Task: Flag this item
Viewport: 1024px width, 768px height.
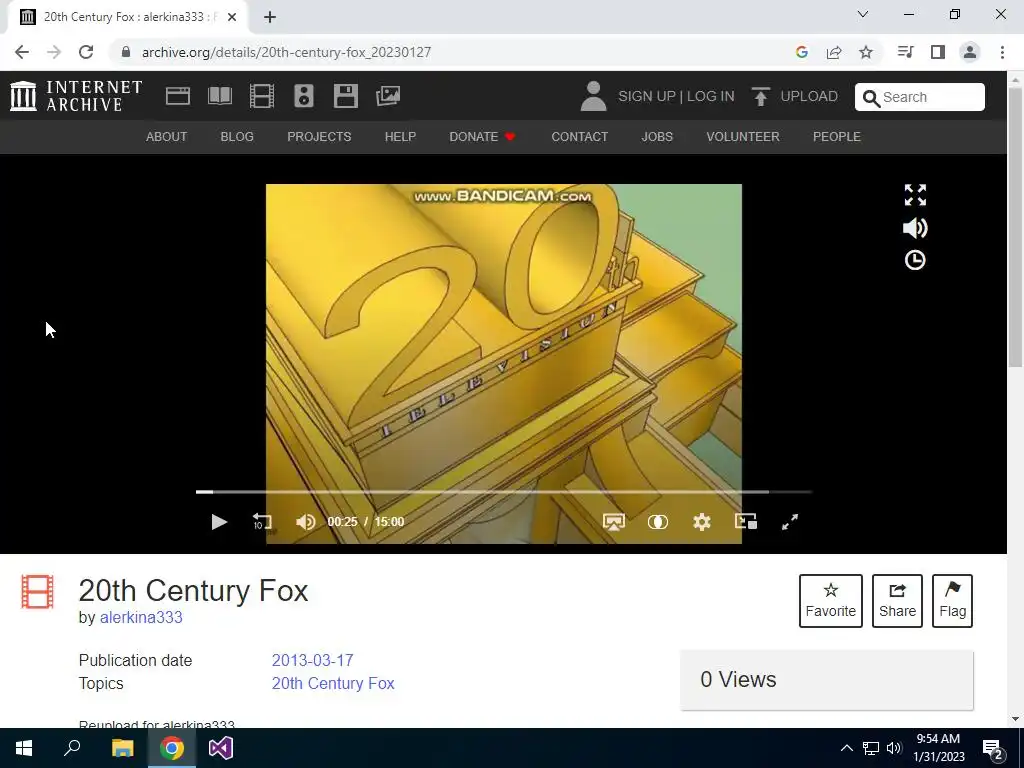Action: pyautogui.click(x=952, y=601)
